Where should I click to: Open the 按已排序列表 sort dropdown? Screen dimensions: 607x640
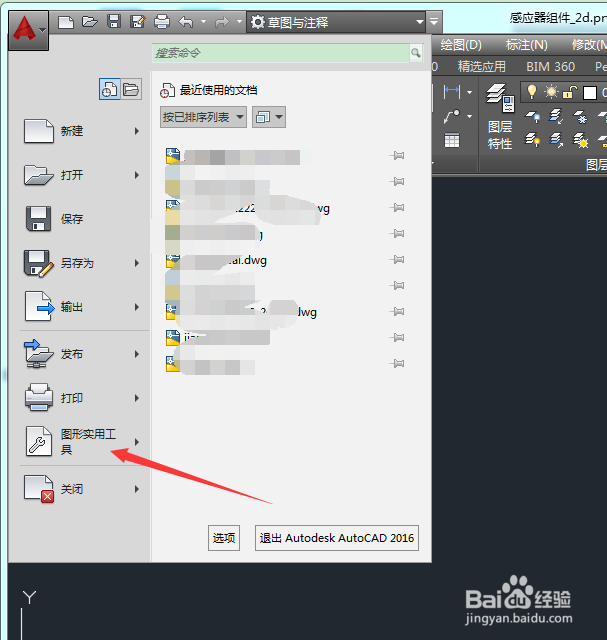[x=203, y=117]
